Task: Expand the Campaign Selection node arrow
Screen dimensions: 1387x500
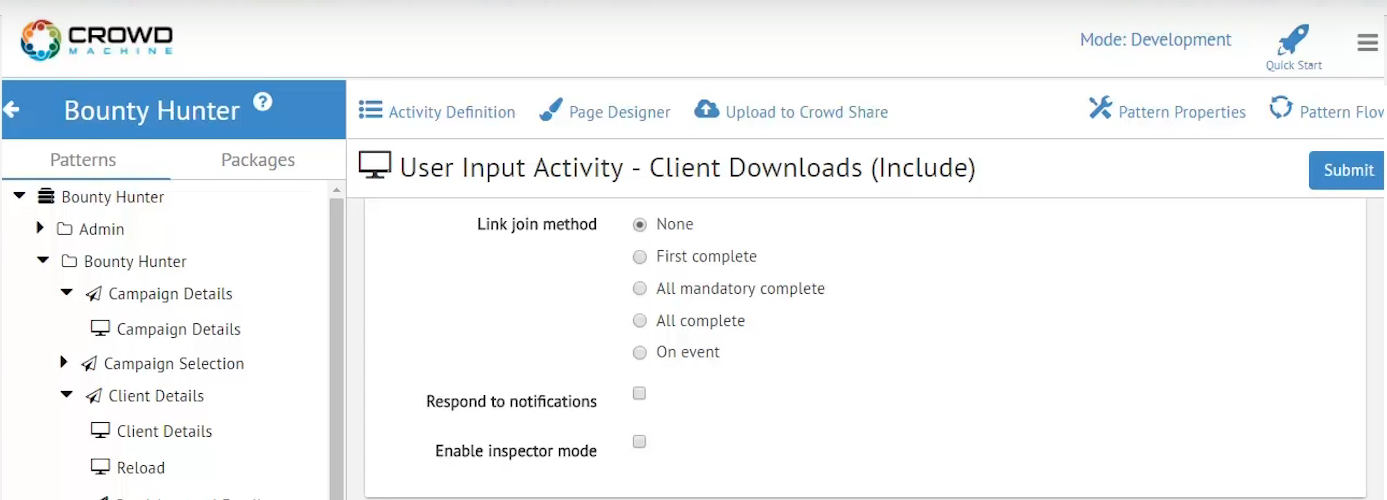Action: point(64,363)
